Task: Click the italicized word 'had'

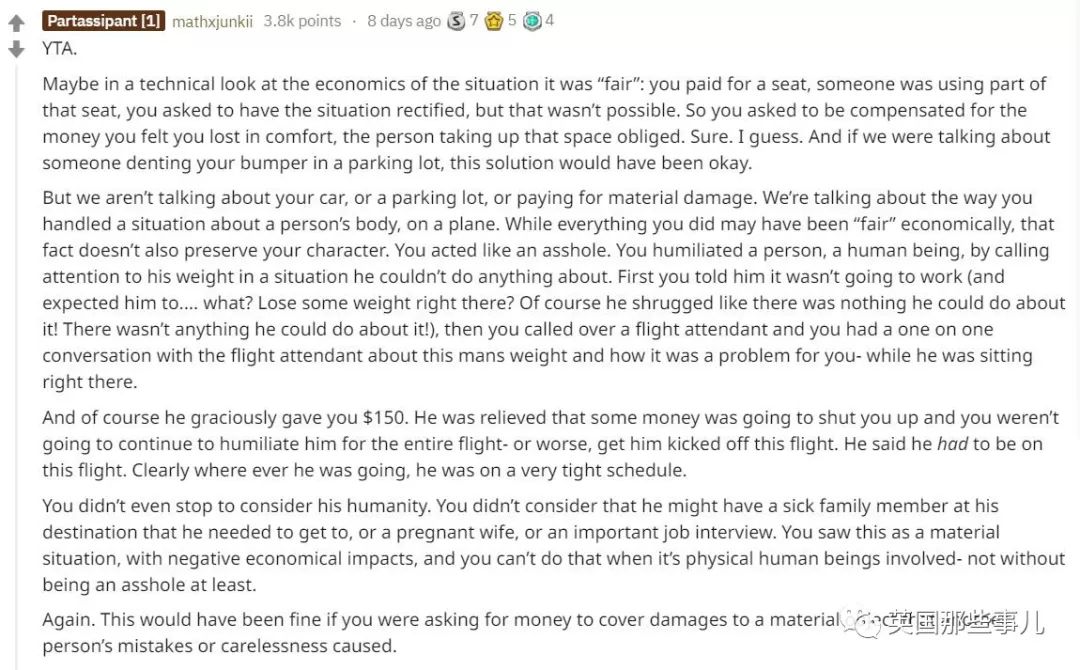Action: [952, 444]
